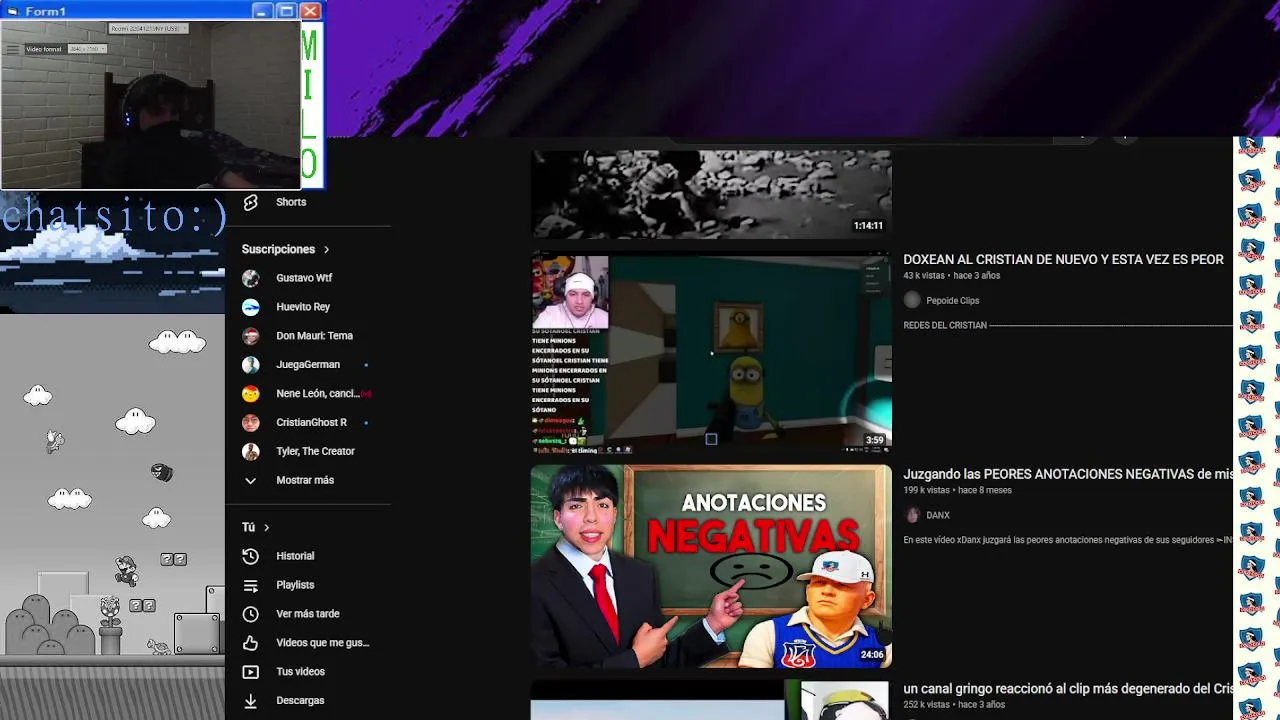Go to JuegaGerman subscription

point(308,365)
